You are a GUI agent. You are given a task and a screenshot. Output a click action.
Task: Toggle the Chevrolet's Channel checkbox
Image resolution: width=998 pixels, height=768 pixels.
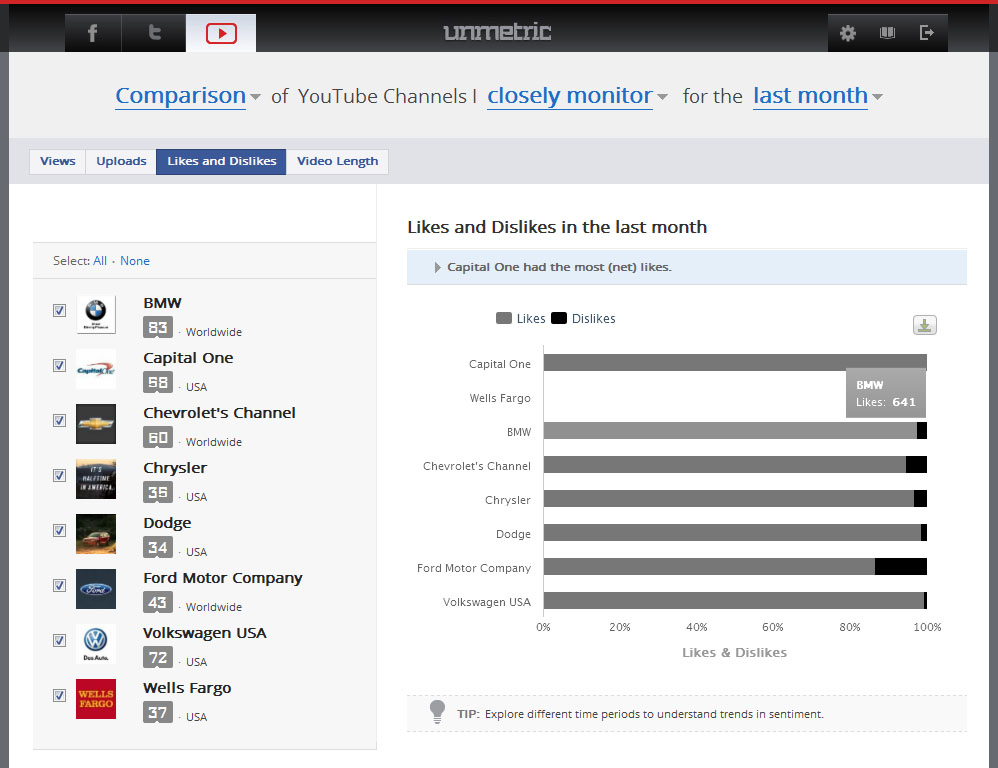59,420
